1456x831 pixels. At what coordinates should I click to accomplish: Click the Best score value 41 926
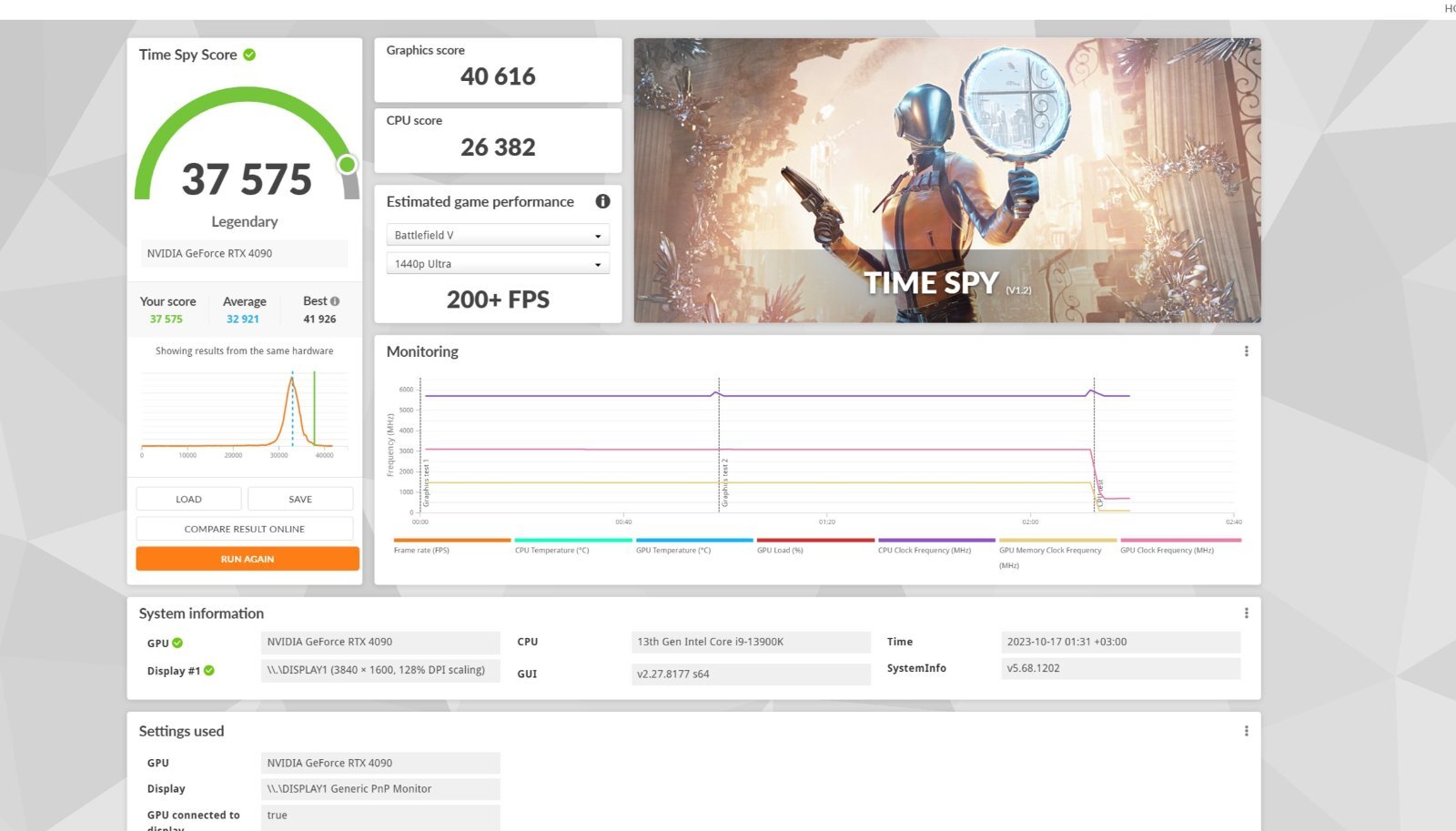319,319
